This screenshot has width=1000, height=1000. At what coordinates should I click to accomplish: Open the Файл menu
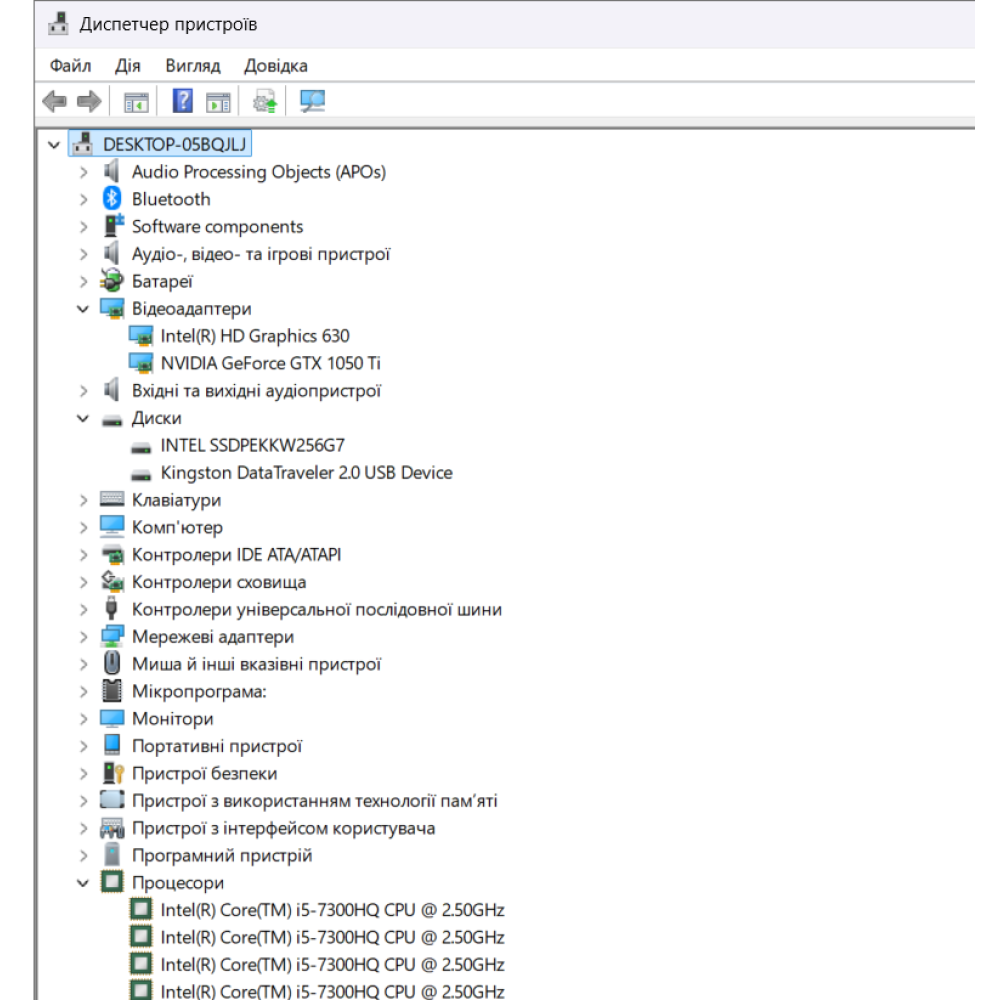[70, 66]
